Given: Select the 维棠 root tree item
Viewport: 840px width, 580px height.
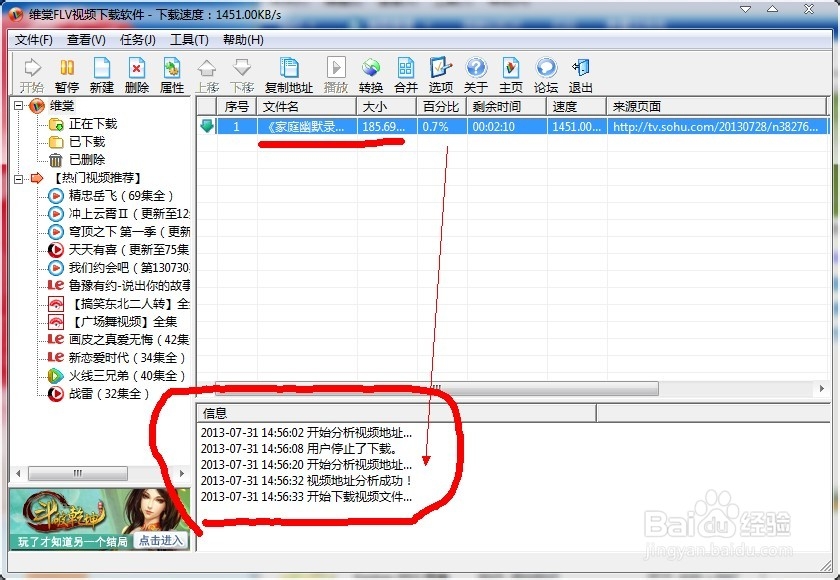Looking at the screenshot, I should click(62, 106).
